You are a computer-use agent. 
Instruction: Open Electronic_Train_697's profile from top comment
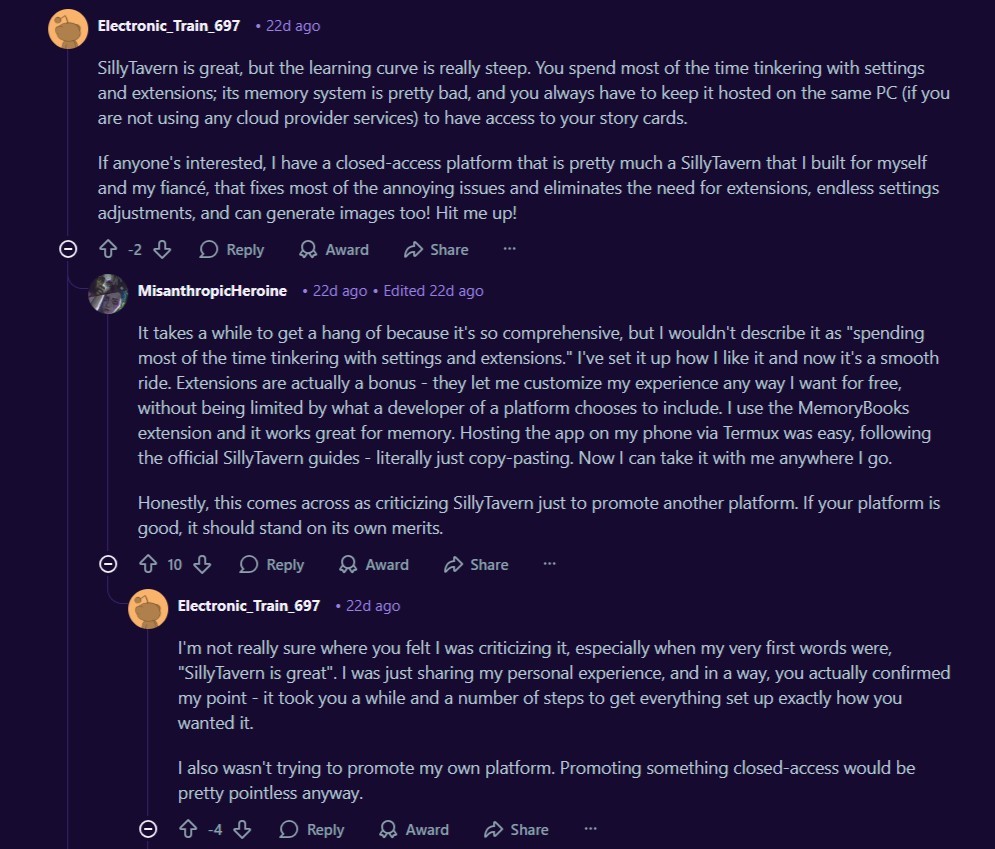click(x=169, y=26)
